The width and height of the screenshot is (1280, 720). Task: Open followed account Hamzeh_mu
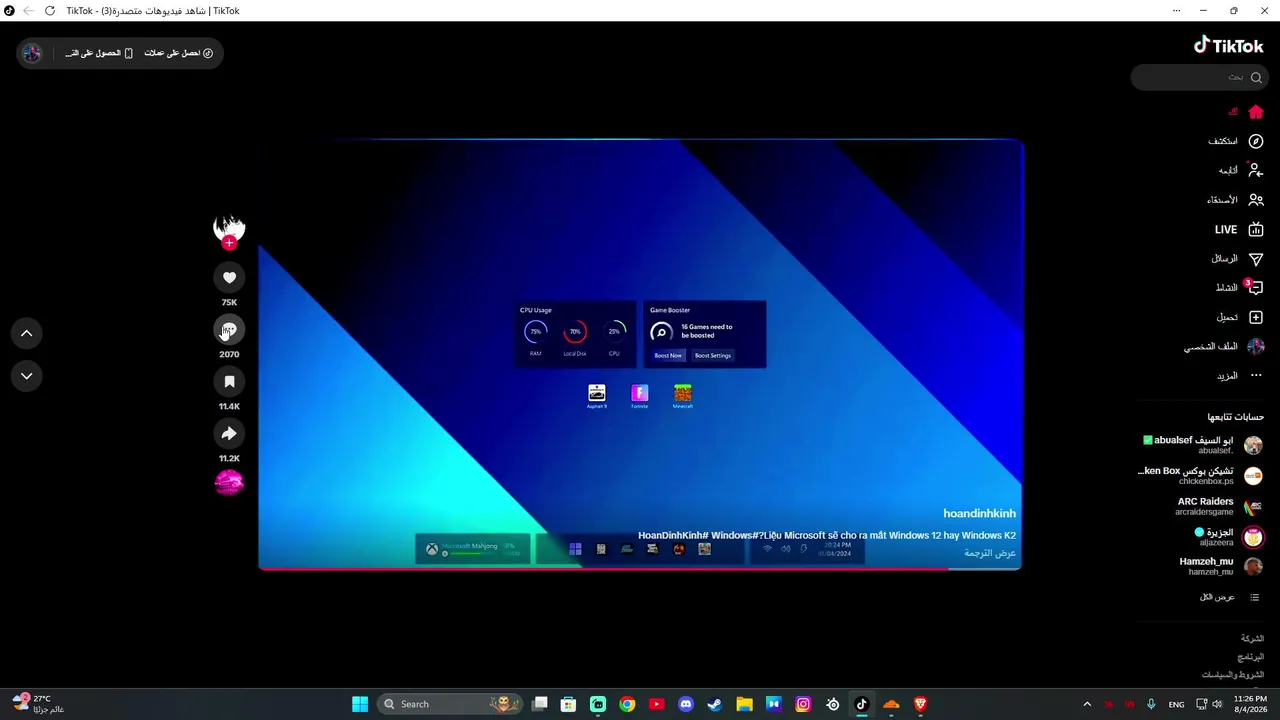point(1221,567)
